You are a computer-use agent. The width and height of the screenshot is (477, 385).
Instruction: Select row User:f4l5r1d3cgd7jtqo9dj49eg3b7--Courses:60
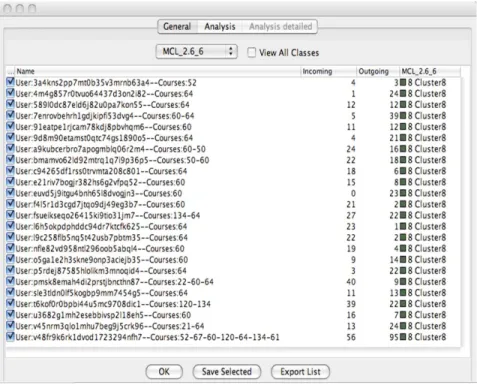(x=233, y=204)
